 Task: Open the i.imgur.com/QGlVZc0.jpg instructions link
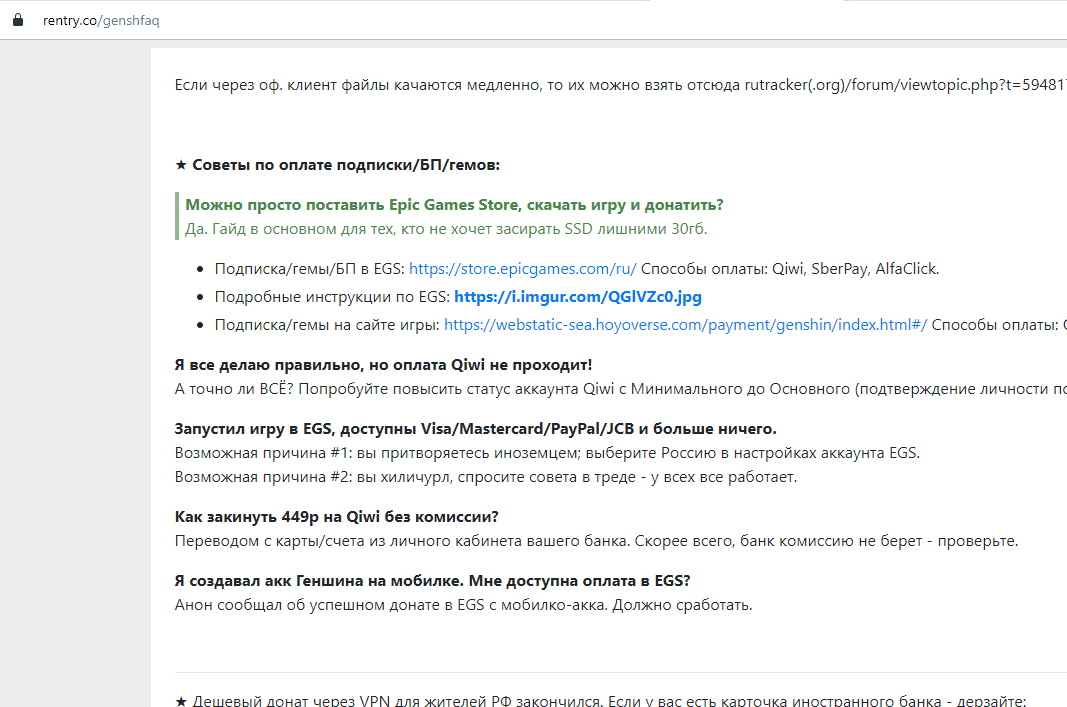(x=578, y=297)
